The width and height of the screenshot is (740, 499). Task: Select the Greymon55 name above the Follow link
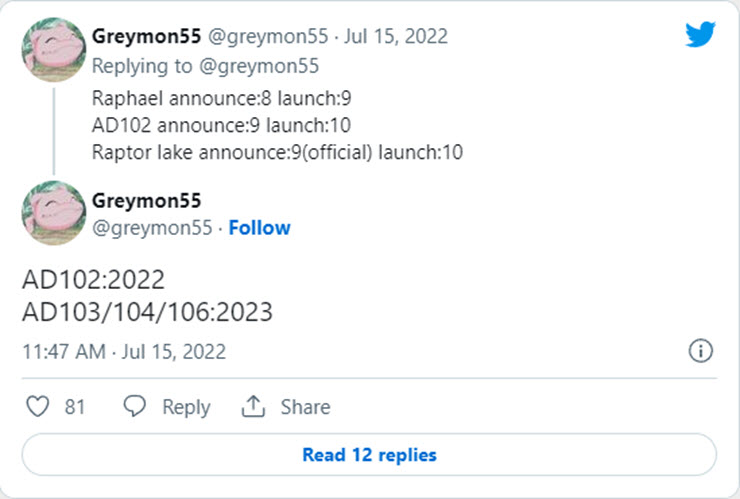pyautogui.click(x=146, y=200)
